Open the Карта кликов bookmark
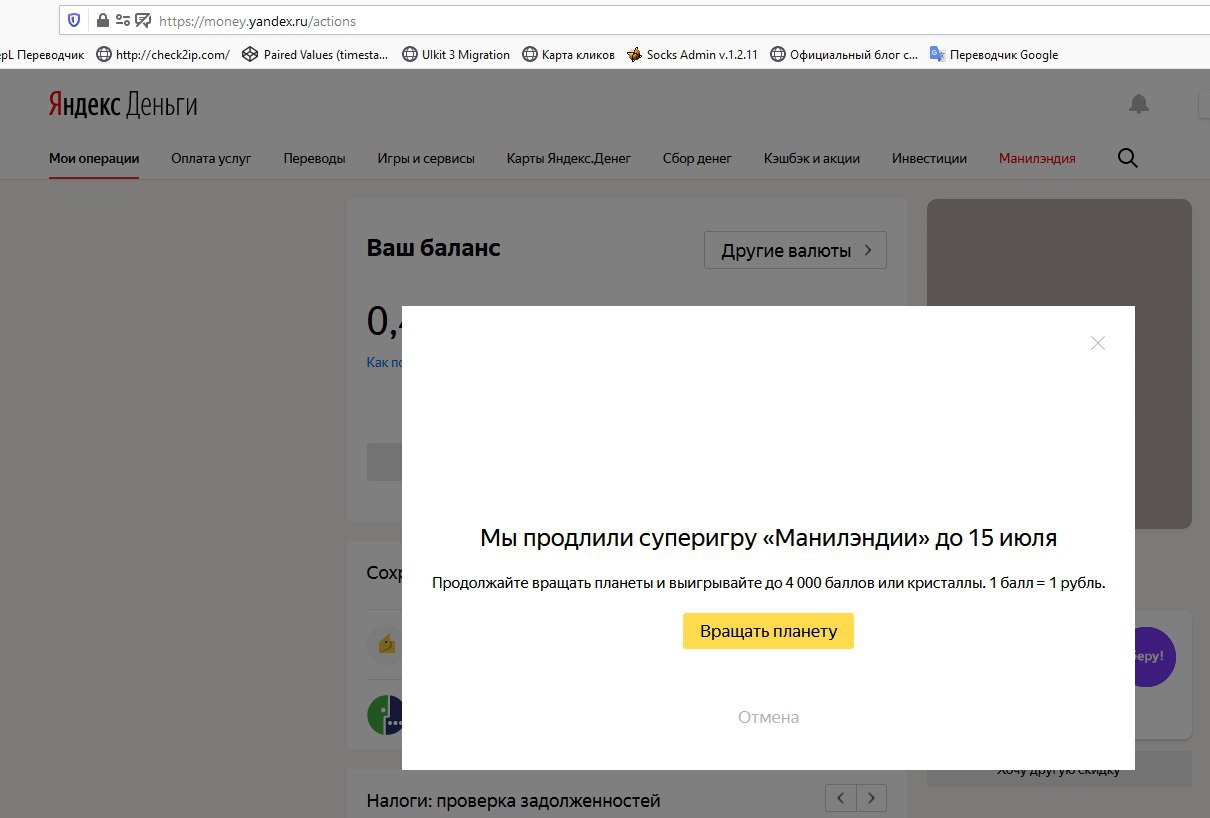1210x818 pixels. [569, 55]
